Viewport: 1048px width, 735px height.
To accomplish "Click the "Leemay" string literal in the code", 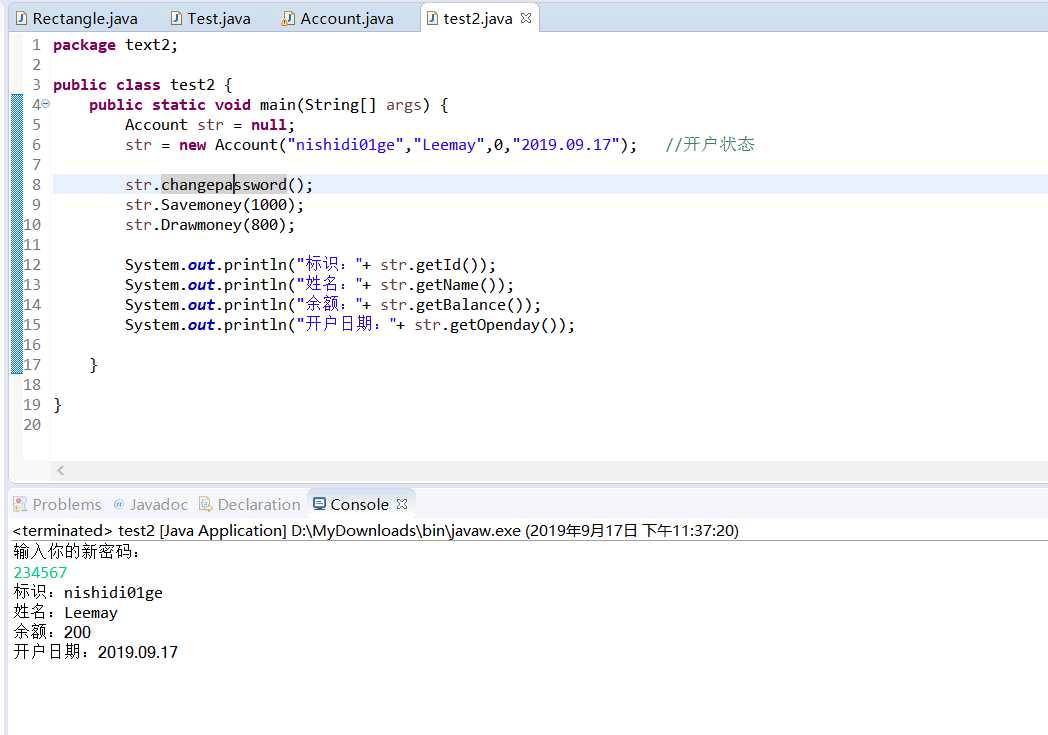I will [448, 145].
